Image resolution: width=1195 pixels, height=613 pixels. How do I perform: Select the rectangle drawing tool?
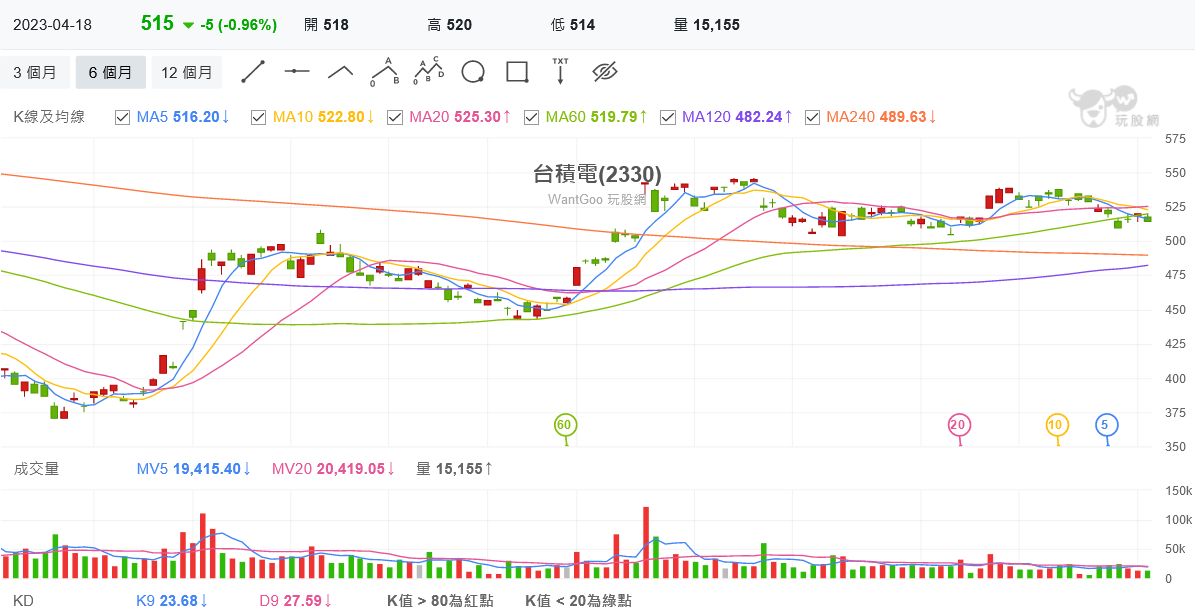pos(517,72)
